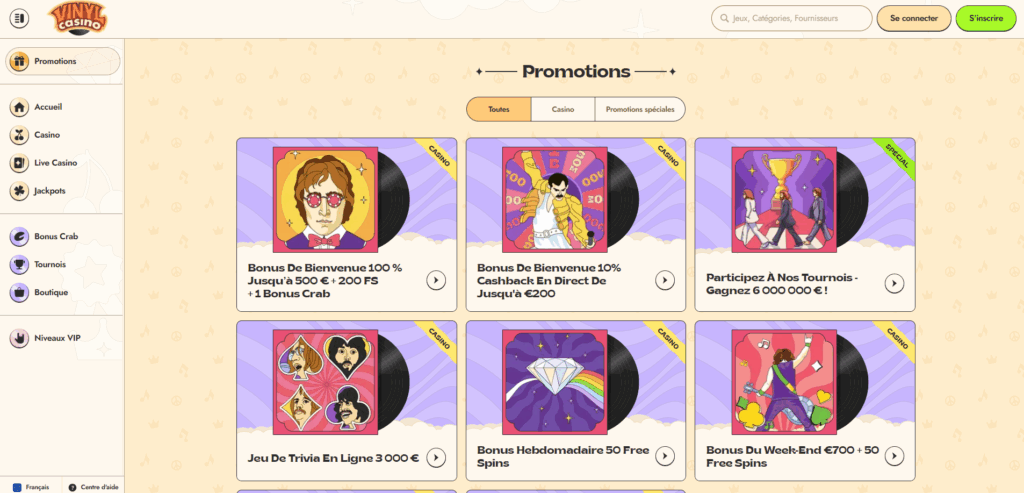Open Niveaux VIP rock-hand icon
The width and height of the screenshot is (1024, 493).
20,338
